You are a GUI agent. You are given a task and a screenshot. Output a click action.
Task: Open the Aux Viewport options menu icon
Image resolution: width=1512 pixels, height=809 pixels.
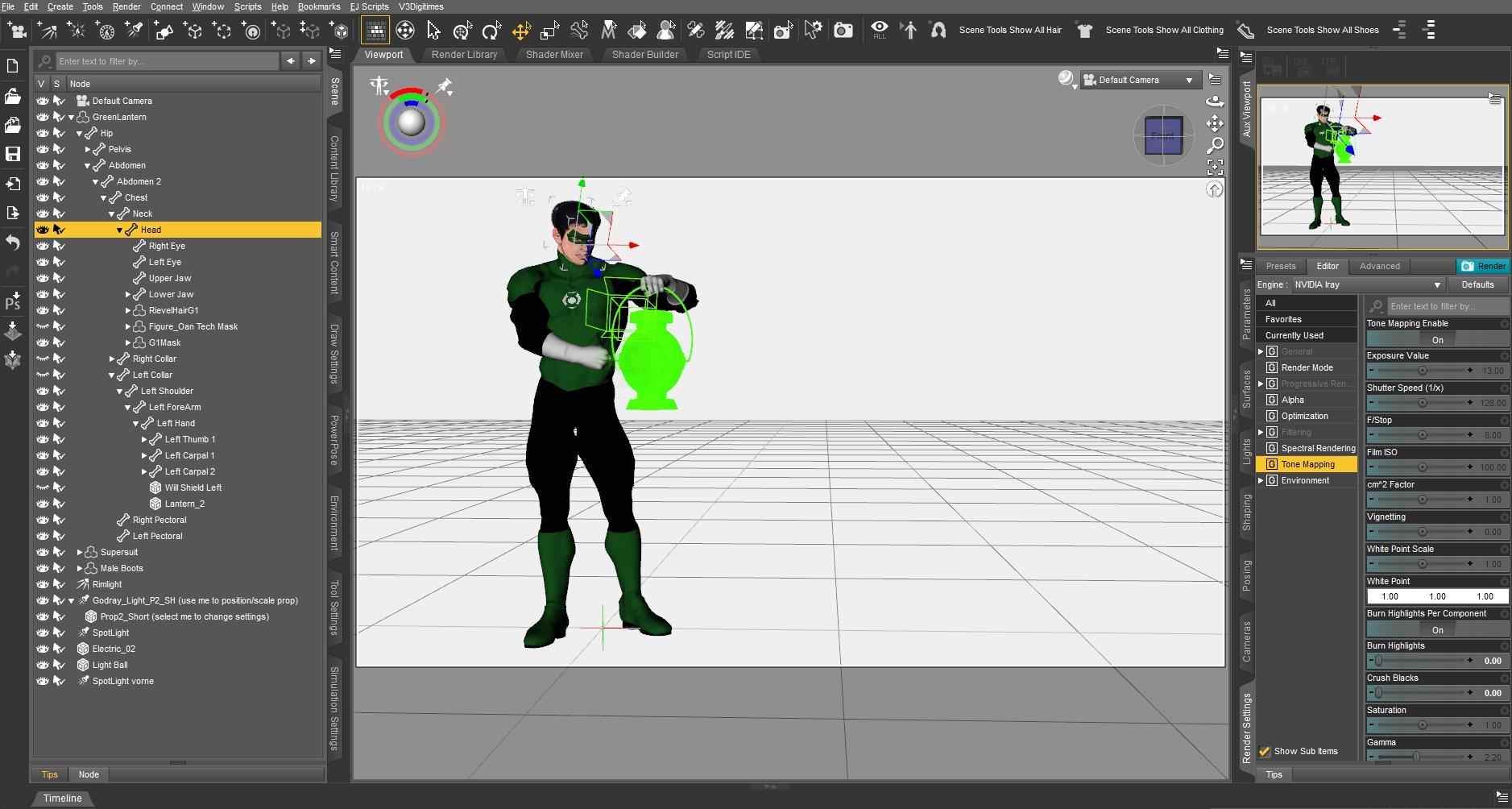(1494, 98)
